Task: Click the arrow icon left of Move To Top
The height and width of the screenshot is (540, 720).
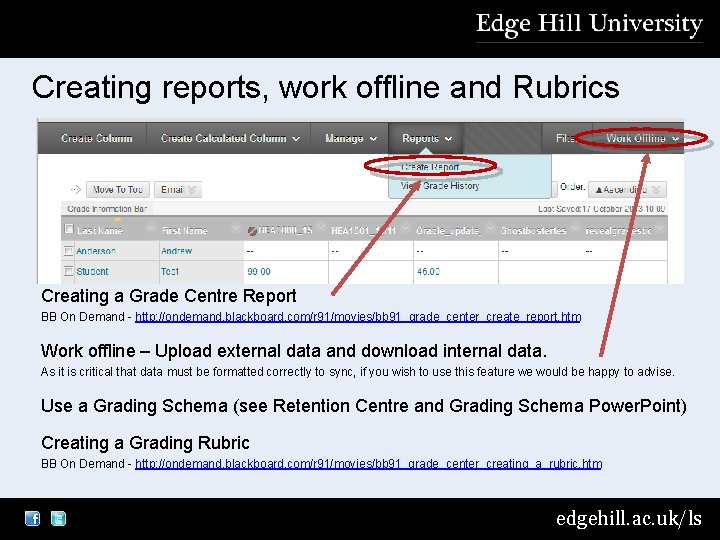Action: (75, 189)
